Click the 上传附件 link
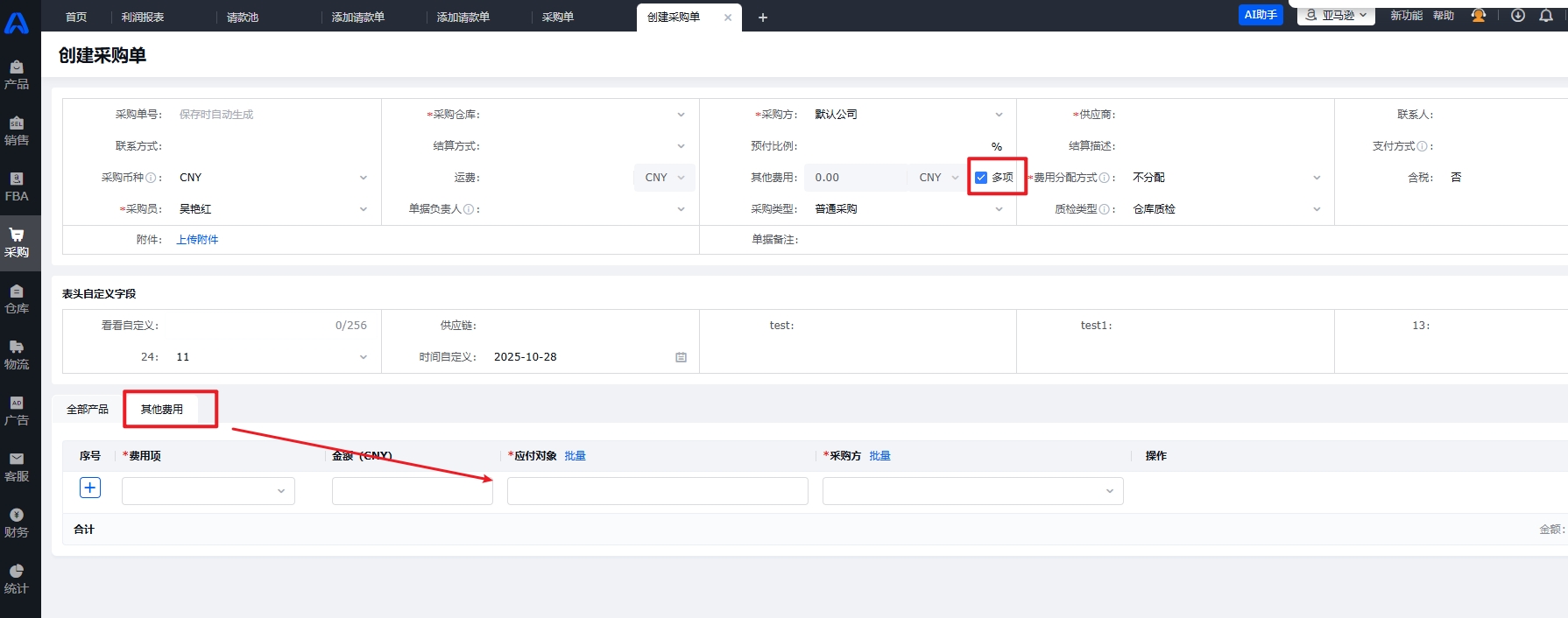1568x618 pixels. point(197,240)
